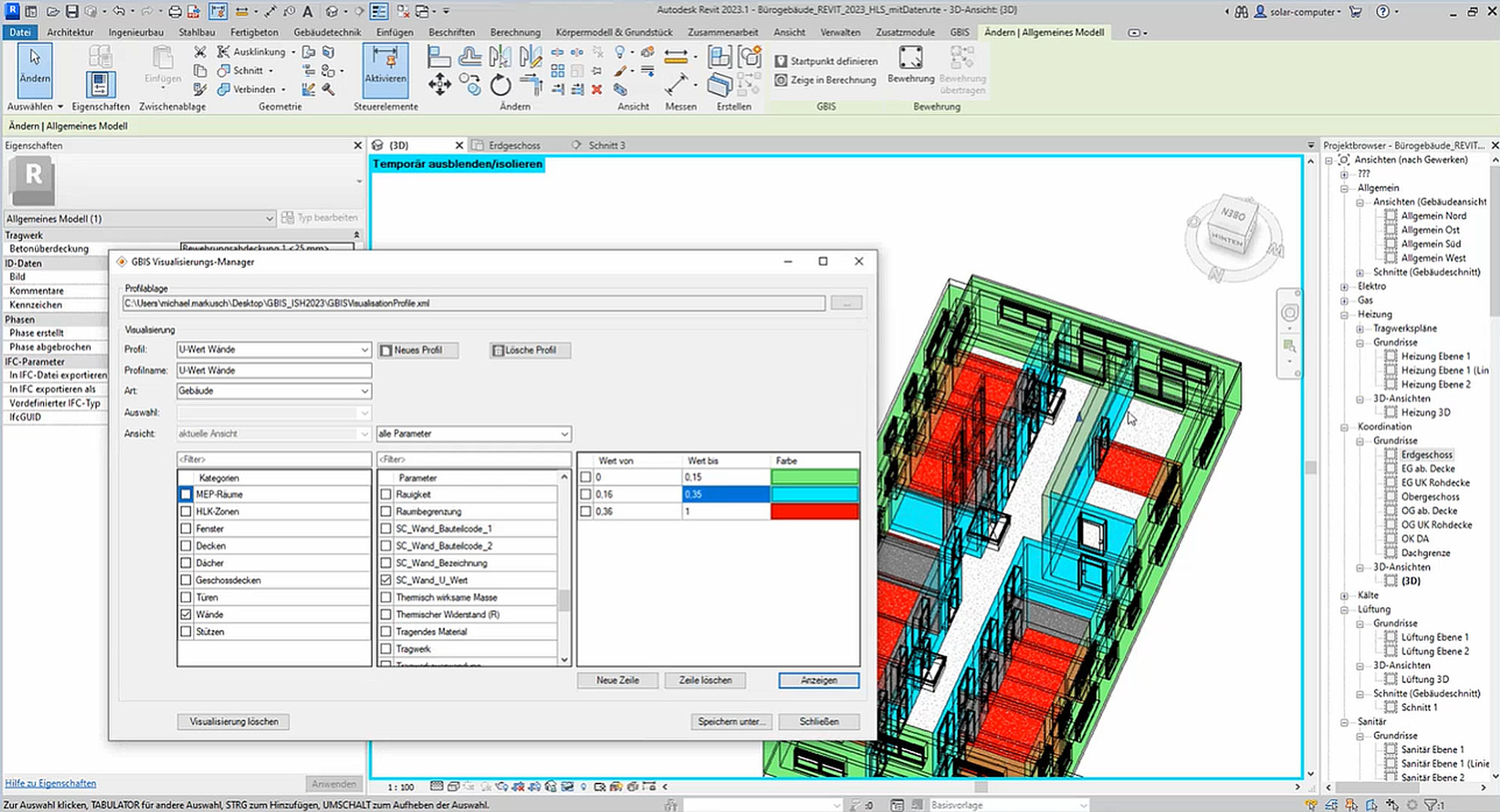Click the Zeile löschen button
The height and width of the screenshot is (812, 1500).
[x=705, y=680]
